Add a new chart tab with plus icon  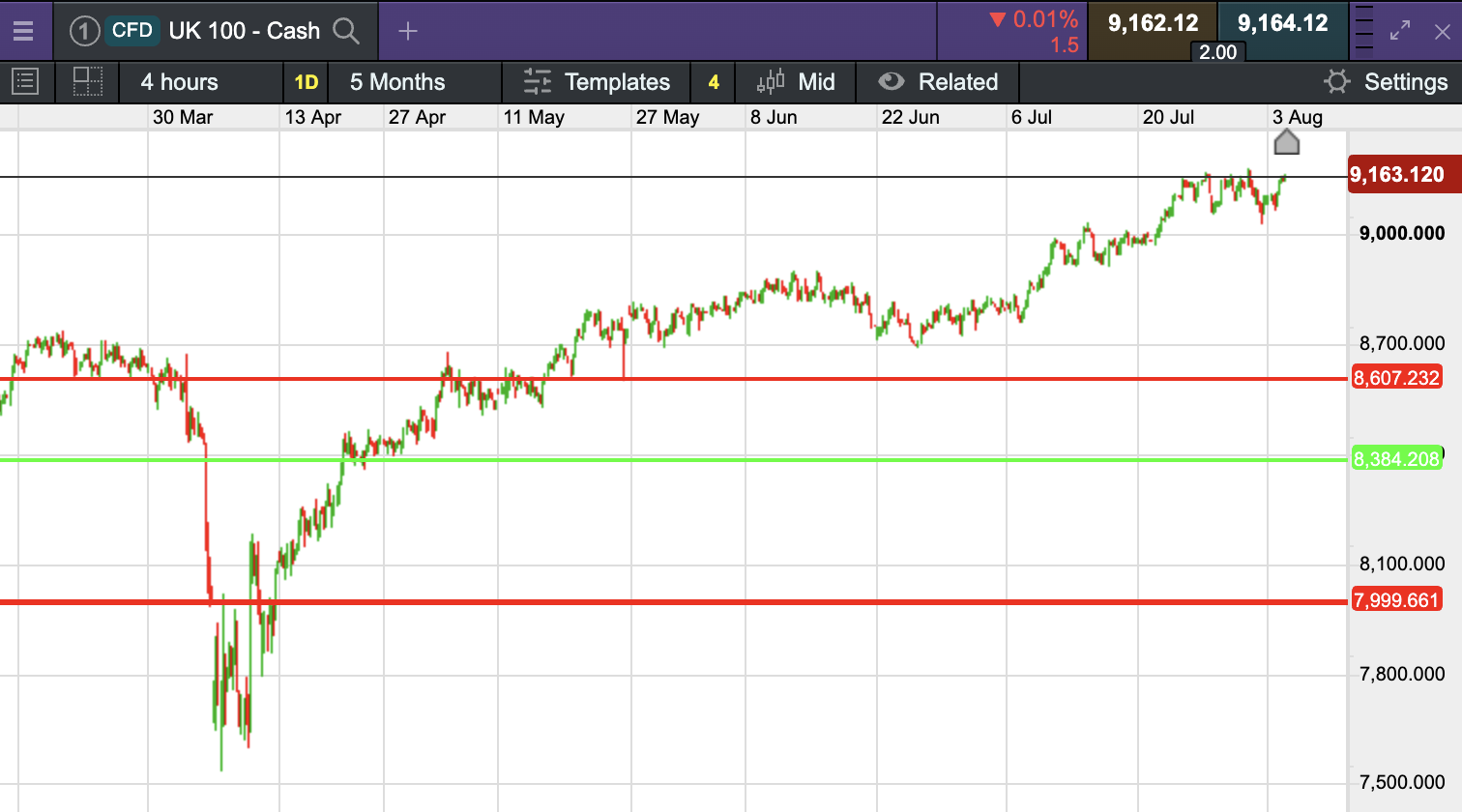coord(408,31)
